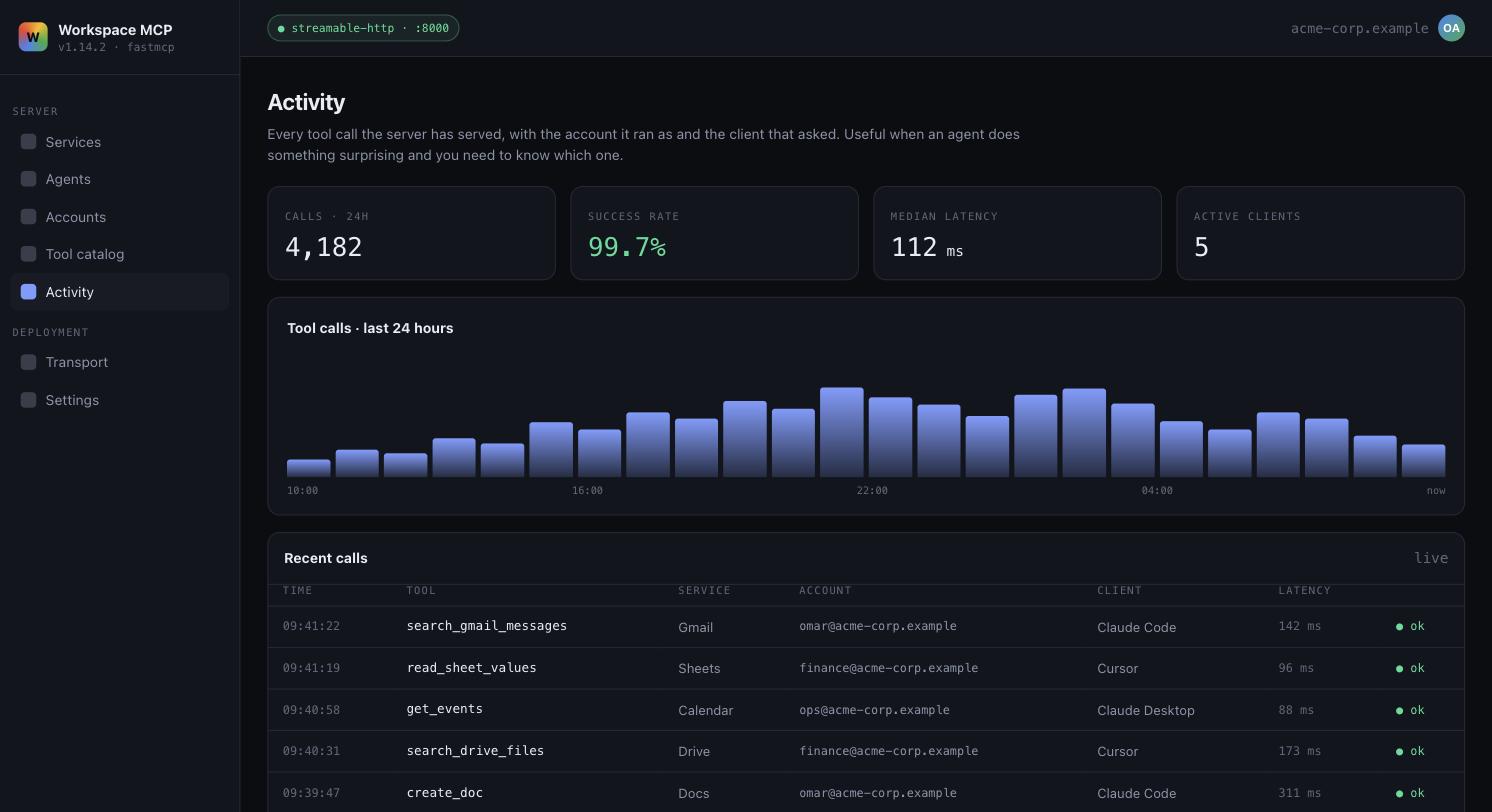Click the Services sidebar icon

click(29, 142)
